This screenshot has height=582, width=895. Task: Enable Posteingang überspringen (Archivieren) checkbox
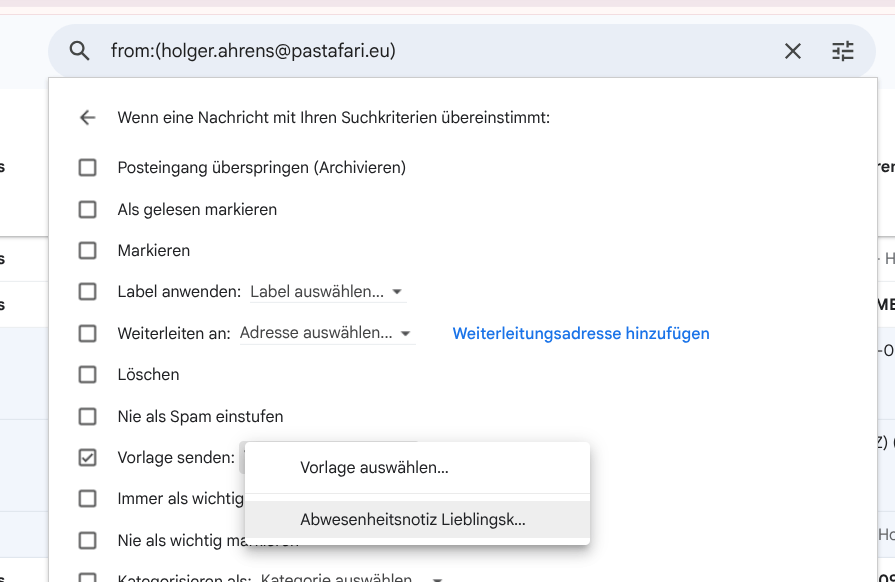(88, 168)
